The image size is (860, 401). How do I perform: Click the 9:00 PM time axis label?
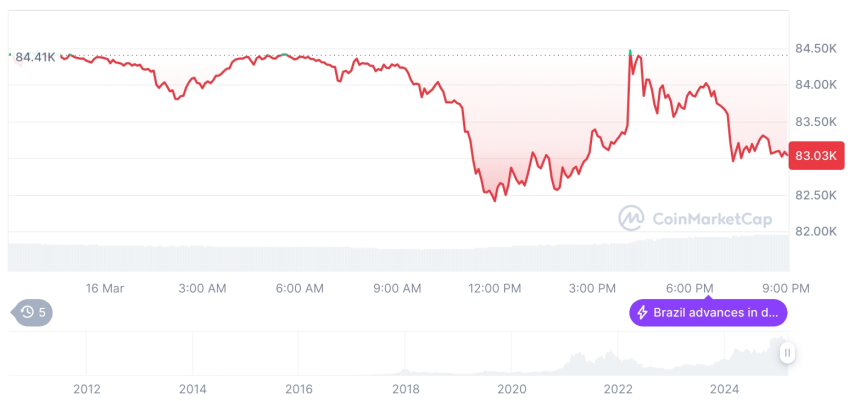coord(785,288)
